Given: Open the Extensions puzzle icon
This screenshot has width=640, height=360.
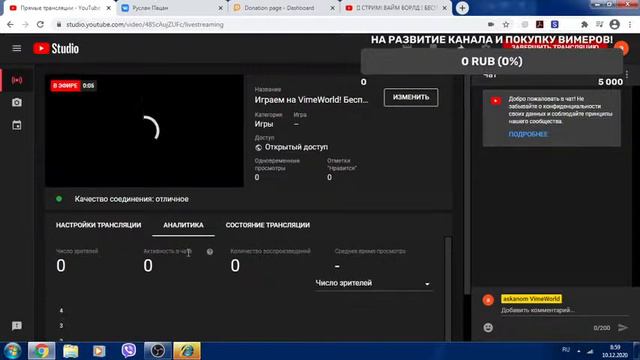Looking at the screenshot, I should coord(584,24).
